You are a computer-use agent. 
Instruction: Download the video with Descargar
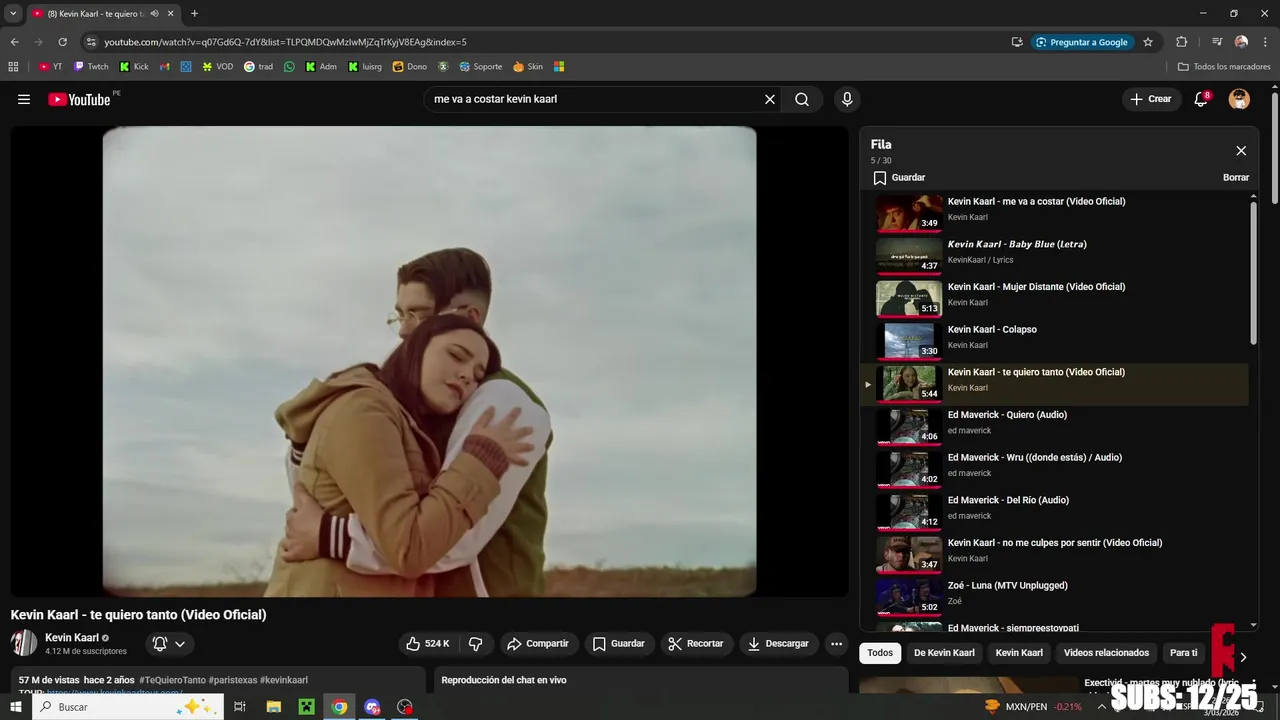[779, 644]
